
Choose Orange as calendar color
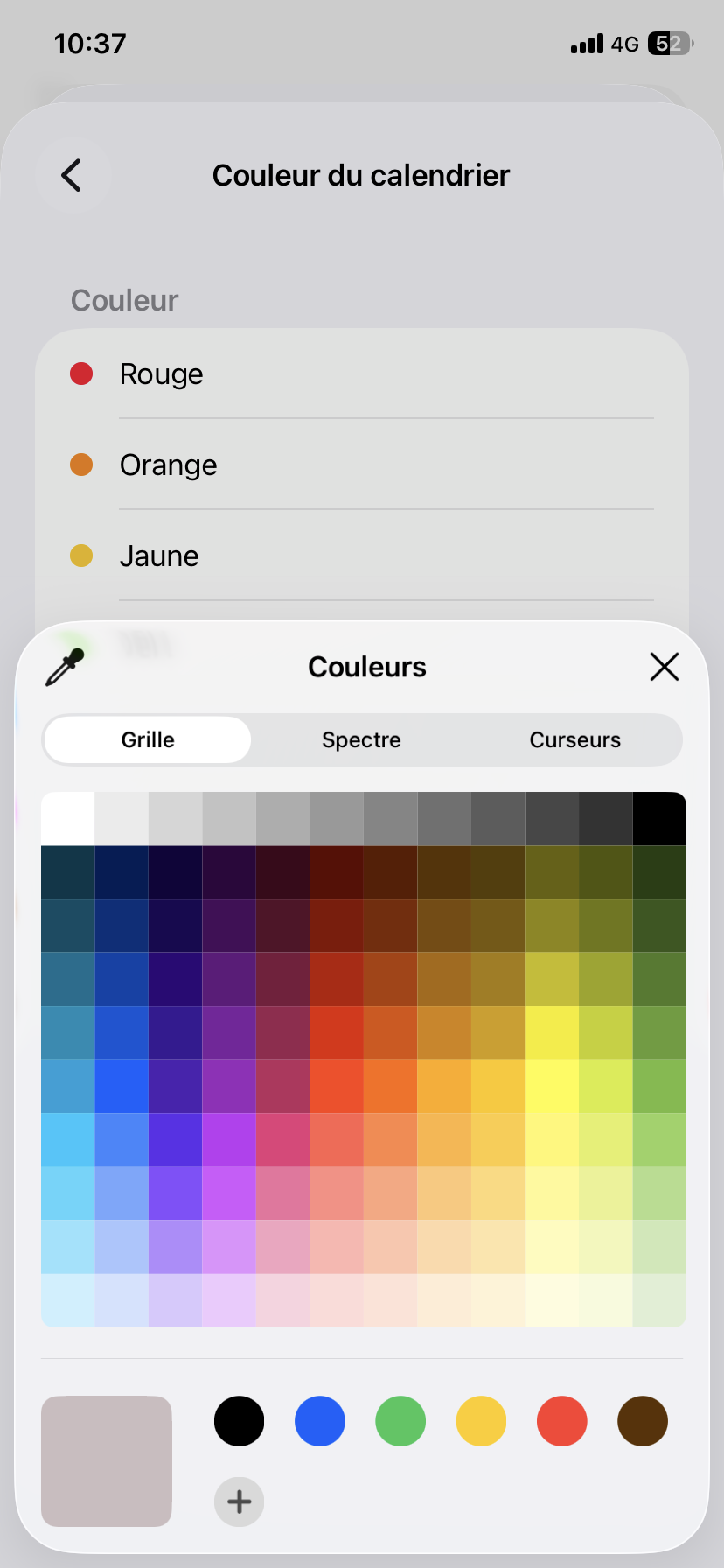tap(362, 465)
